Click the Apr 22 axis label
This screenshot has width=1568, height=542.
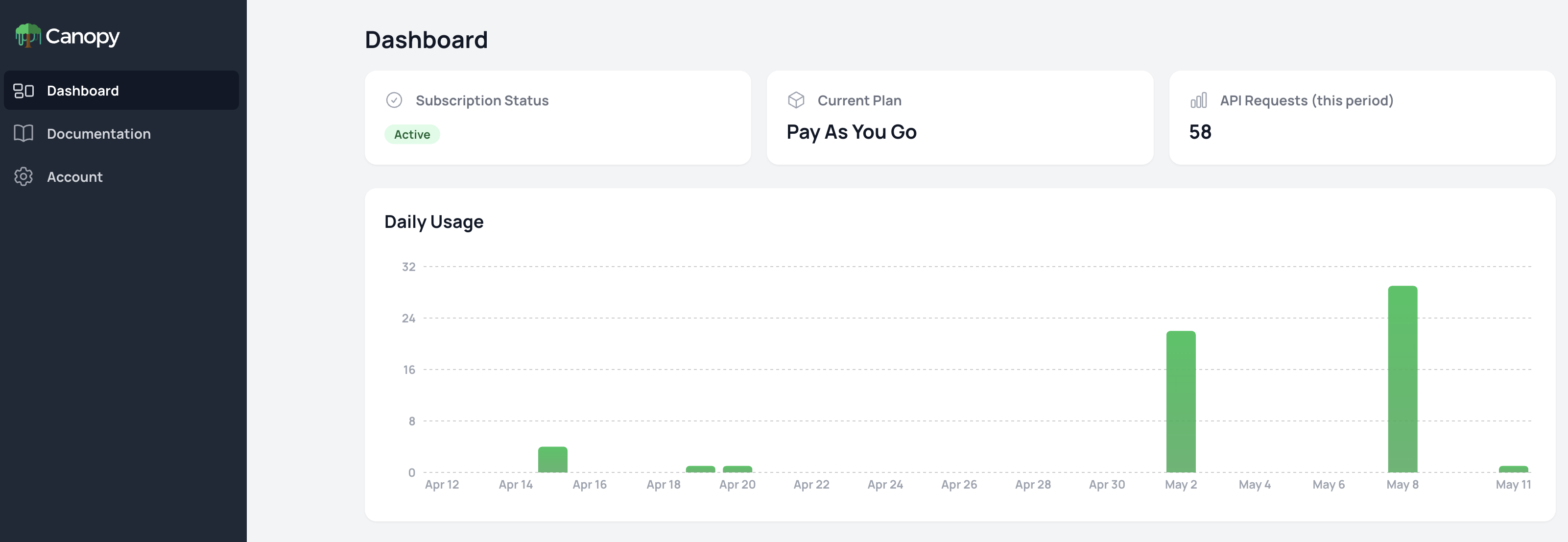tap(811, 485)
